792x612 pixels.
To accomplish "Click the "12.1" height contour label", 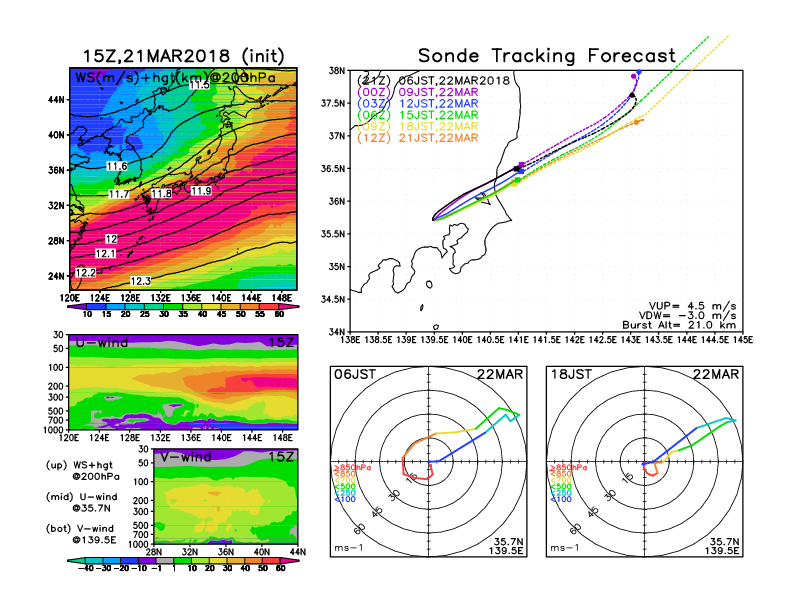I will (x=106, y=253).
